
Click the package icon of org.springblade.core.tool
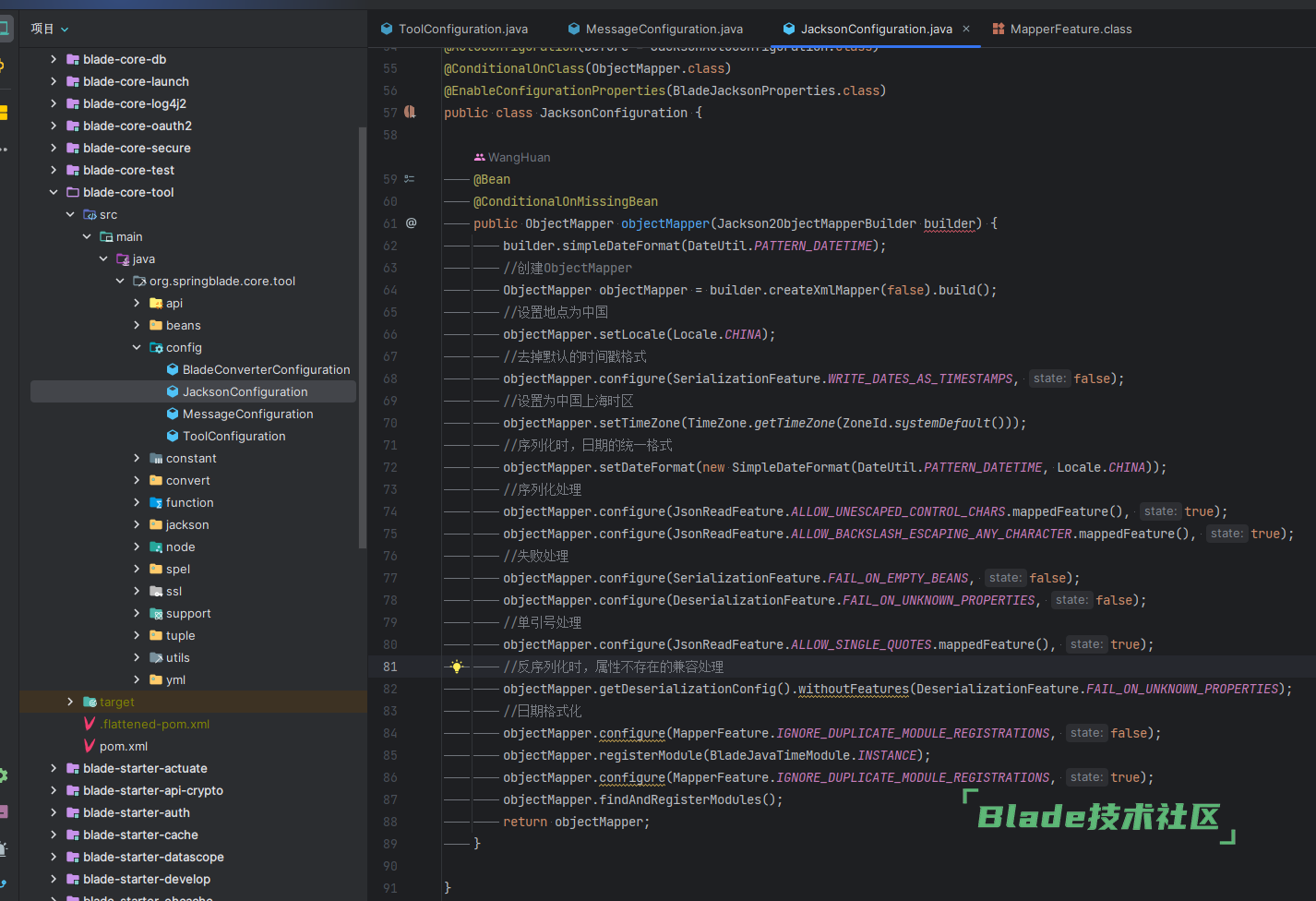pos(139,281)
